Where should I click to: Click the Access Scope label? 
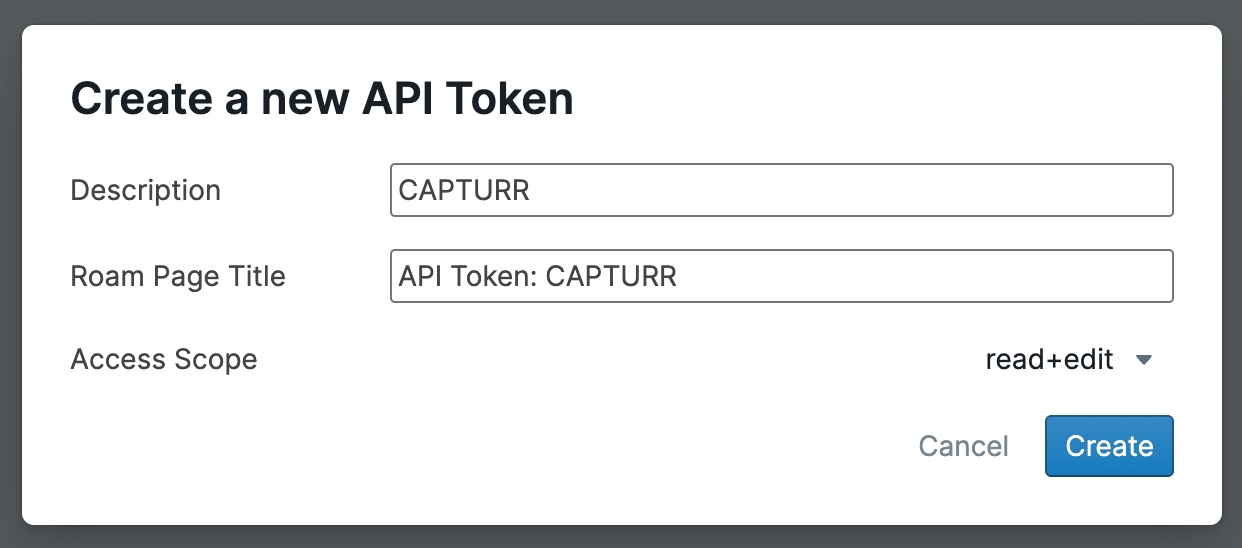click(x=164, y=360)
